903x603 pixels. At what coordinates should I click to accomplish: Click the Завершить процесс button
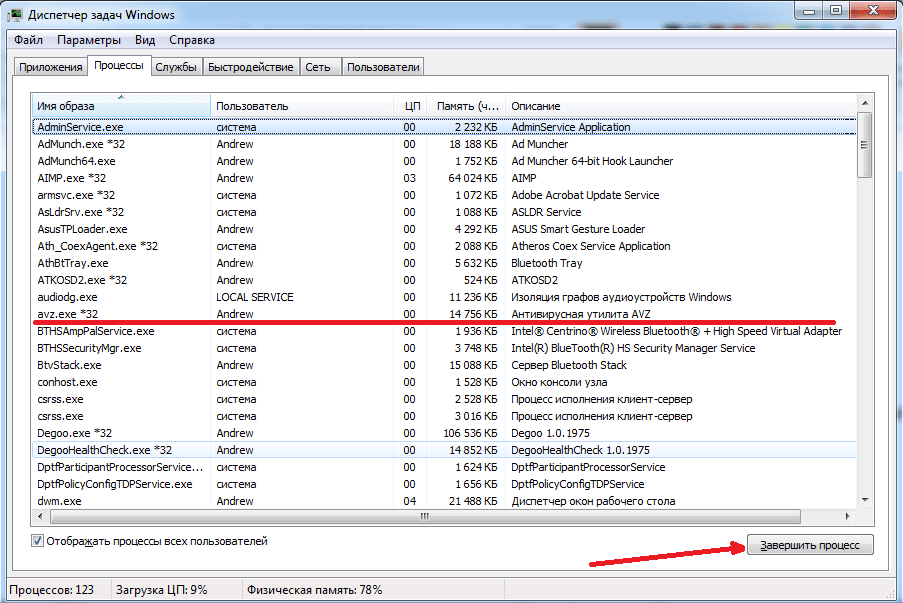(x=810, y=544)
